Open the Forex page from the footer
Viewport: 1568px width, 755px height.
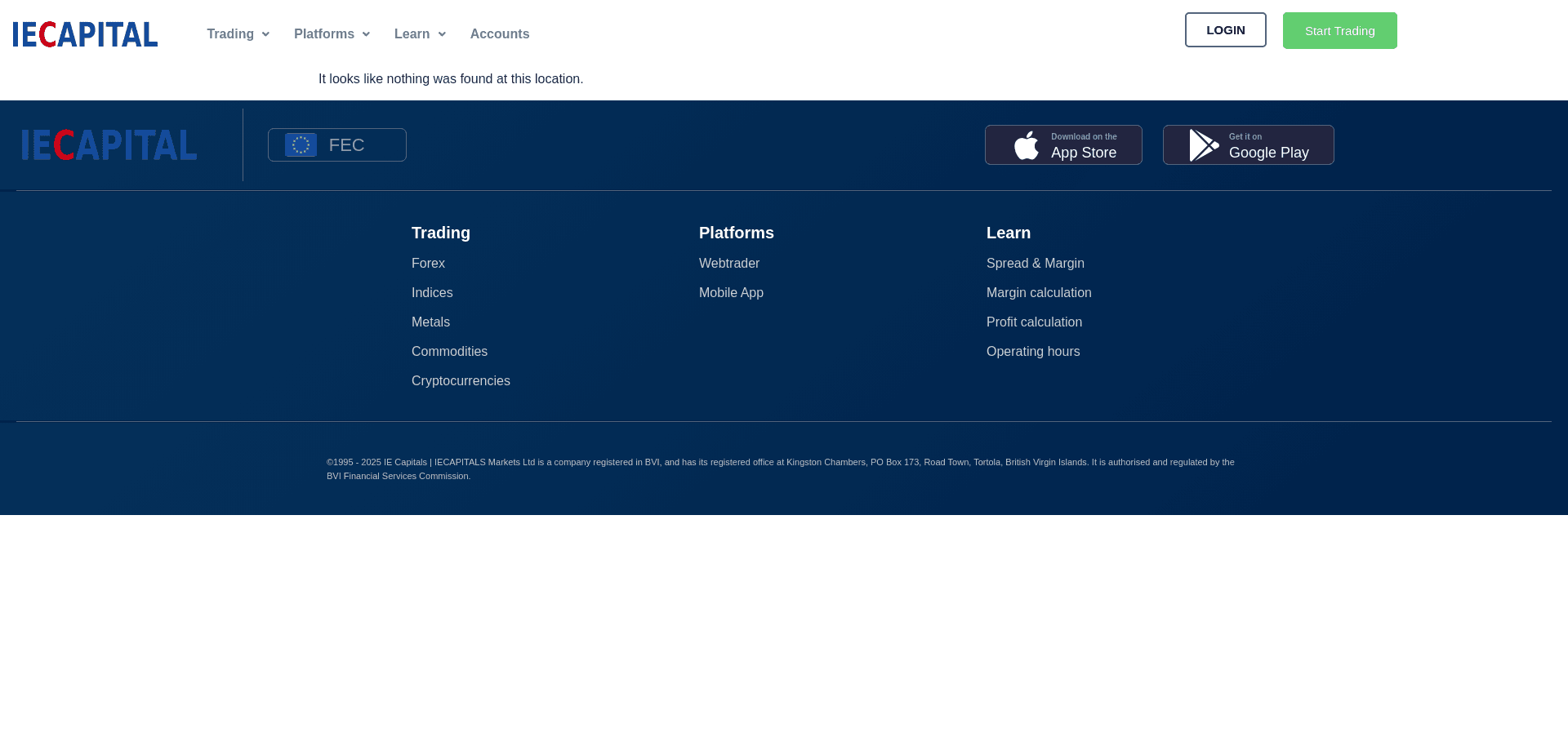coord(428,263)
